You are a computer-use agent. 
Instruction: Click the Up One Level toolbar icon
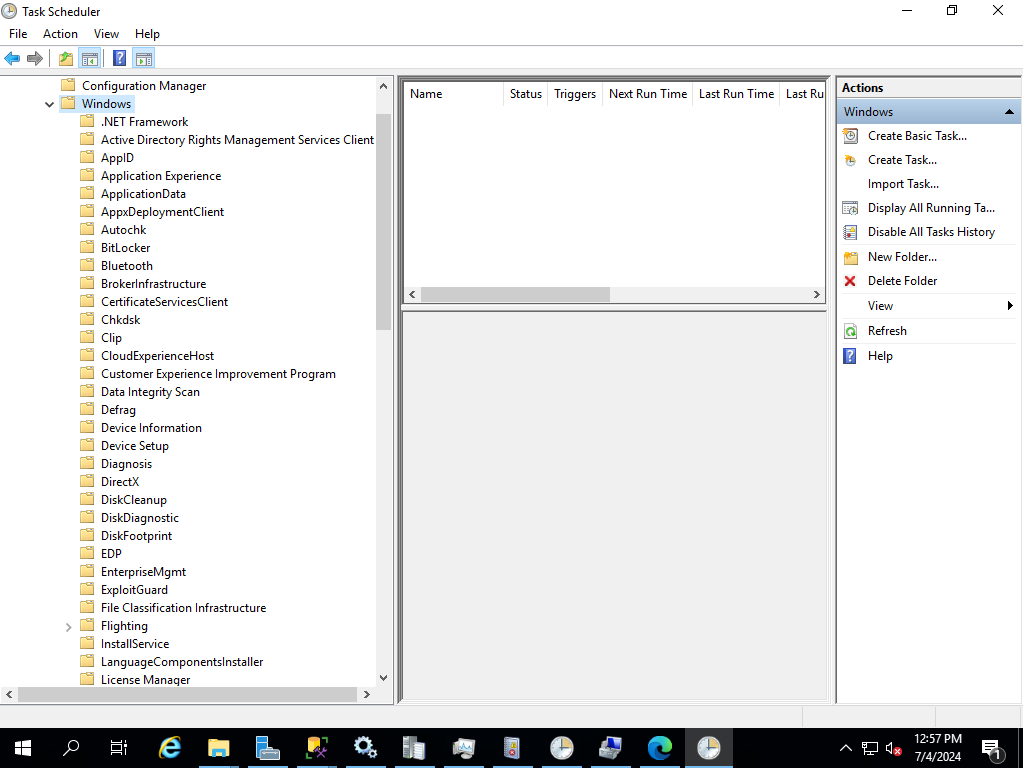click(x=66, y=59)
